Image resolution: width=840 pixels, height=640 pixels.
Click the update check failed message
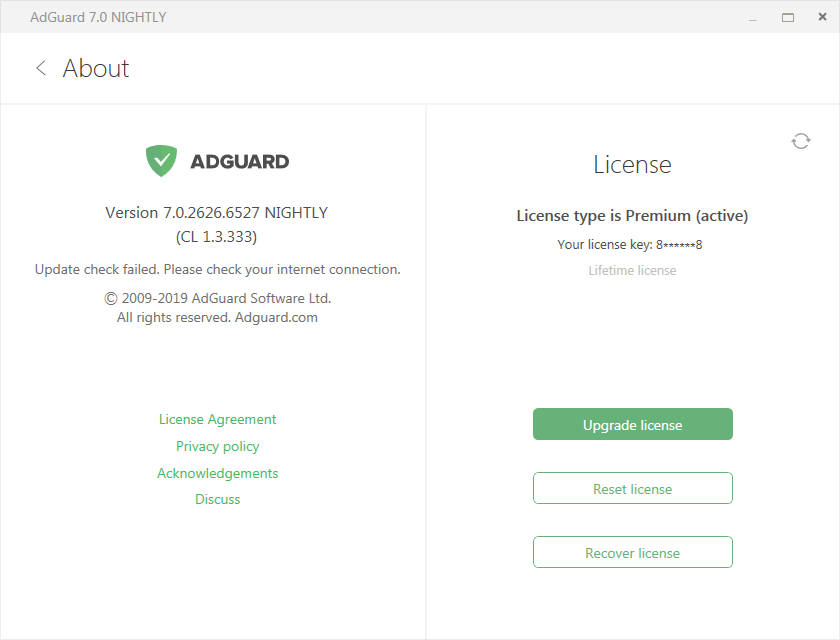(x=217, y=270)
